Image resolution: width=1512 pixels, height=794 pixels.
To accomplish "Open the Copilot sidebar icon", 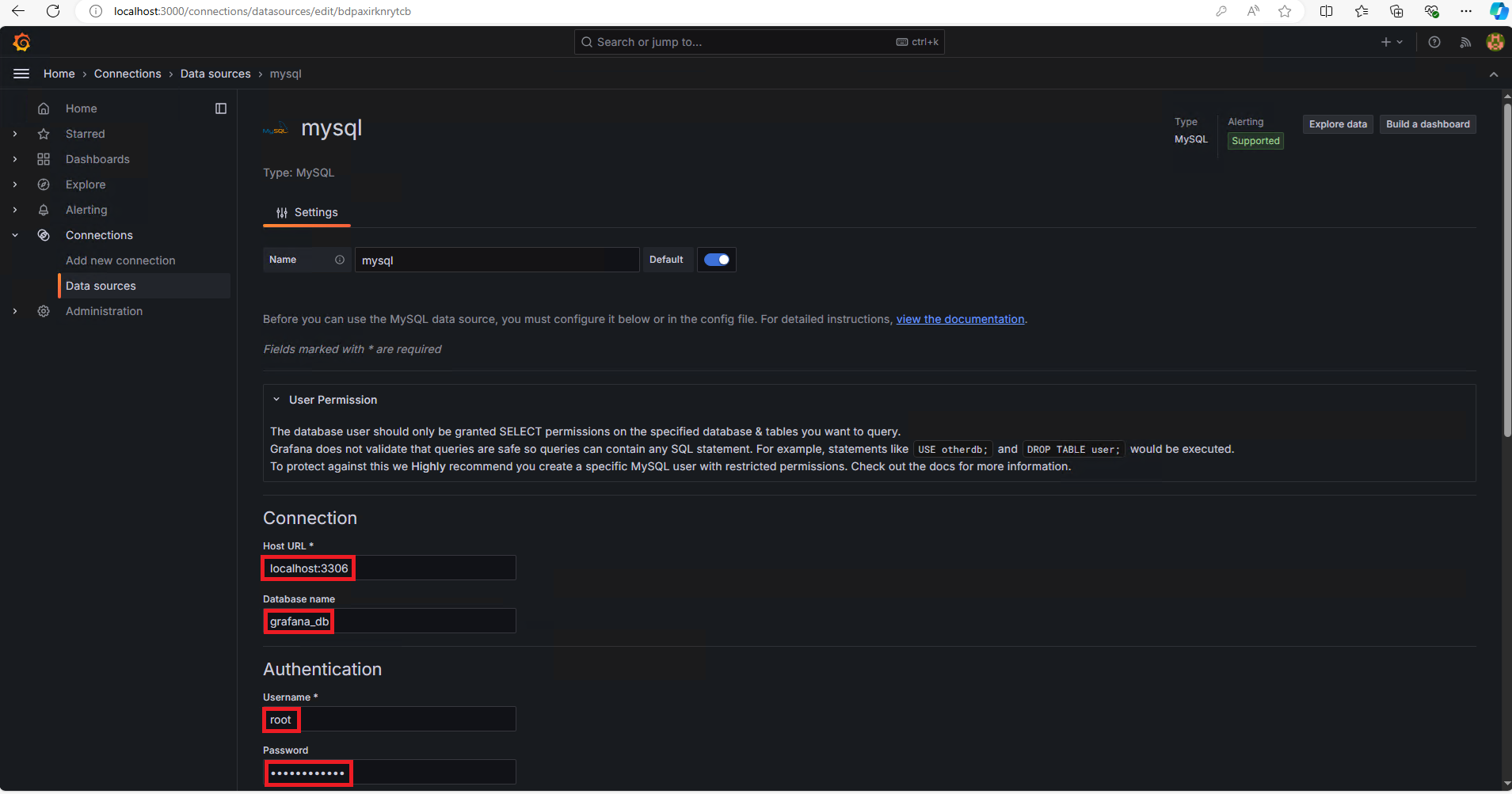I will 1499,11.
